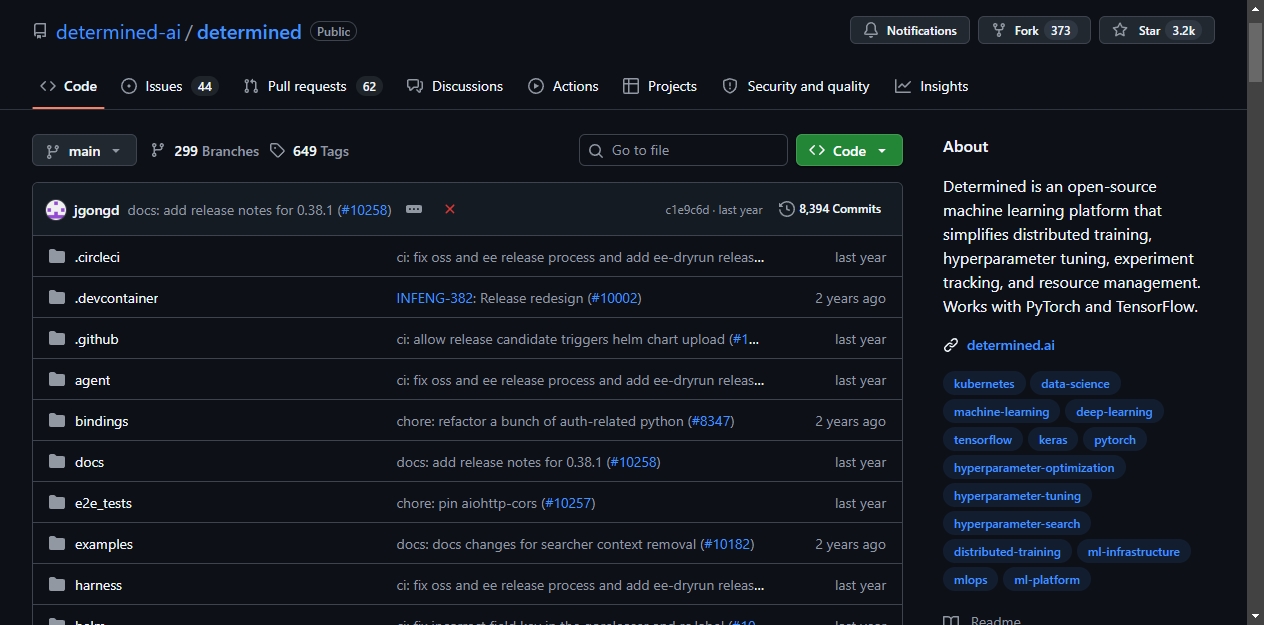Click the scrollbar down arrow
This screenshot has height=625, width=1264.
click(x=1255, y=615)
